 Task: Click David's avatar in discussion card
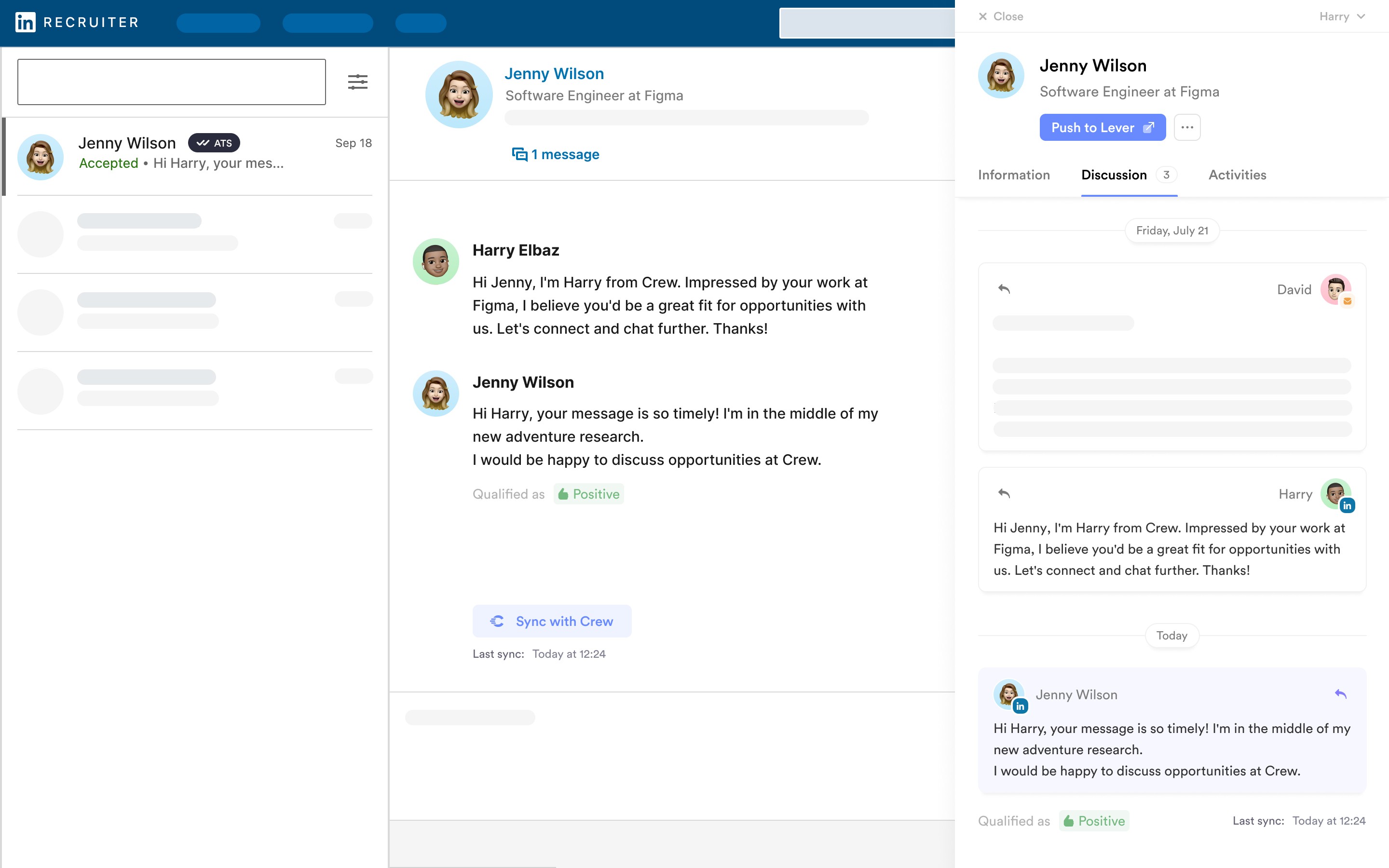(x=1336, y=289)
